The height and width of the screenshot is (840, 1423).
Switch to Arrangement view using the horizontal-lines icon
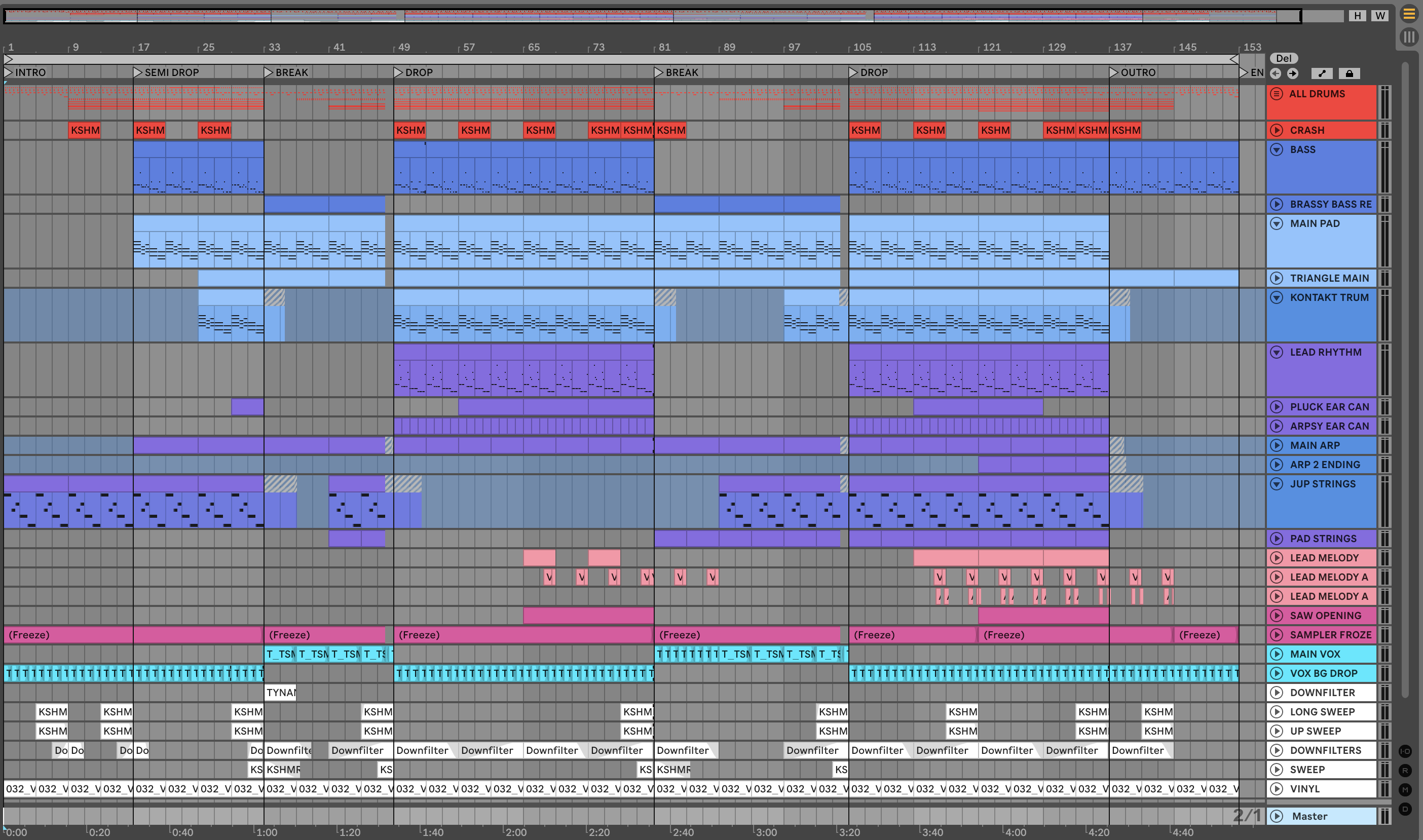[x=1408, y=14]
